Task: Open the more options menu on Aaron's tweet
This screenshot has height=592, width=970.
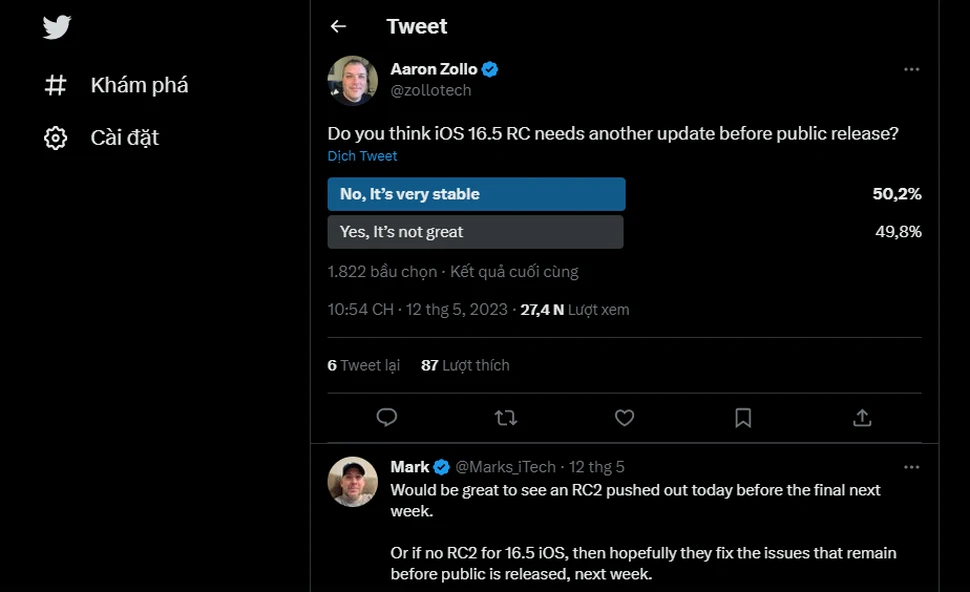Action: pyautogui.click(x=911, y=69)
